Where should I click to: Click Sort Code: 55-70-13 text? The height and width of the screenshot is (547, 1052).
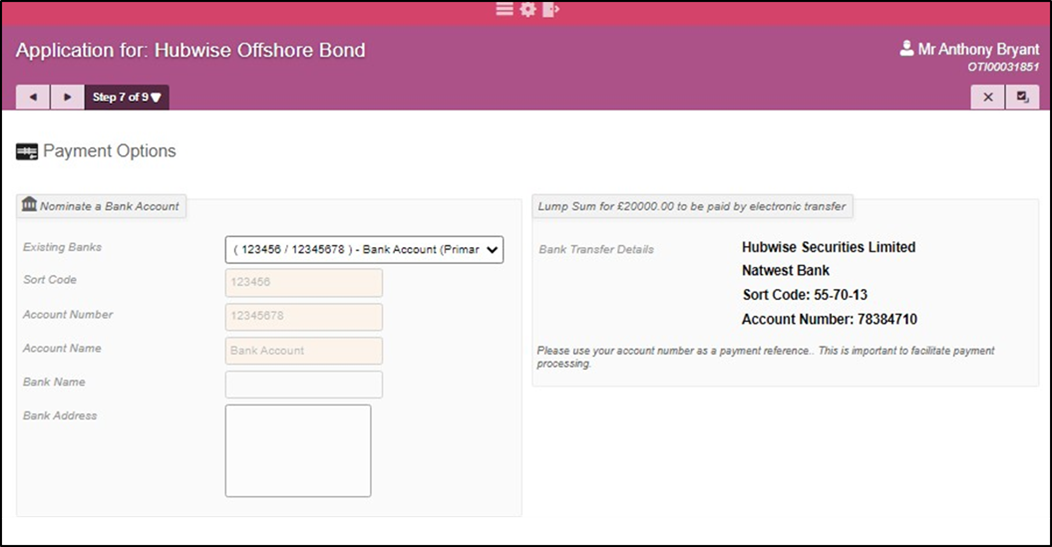pyautogui.click(x=805, y=295)
